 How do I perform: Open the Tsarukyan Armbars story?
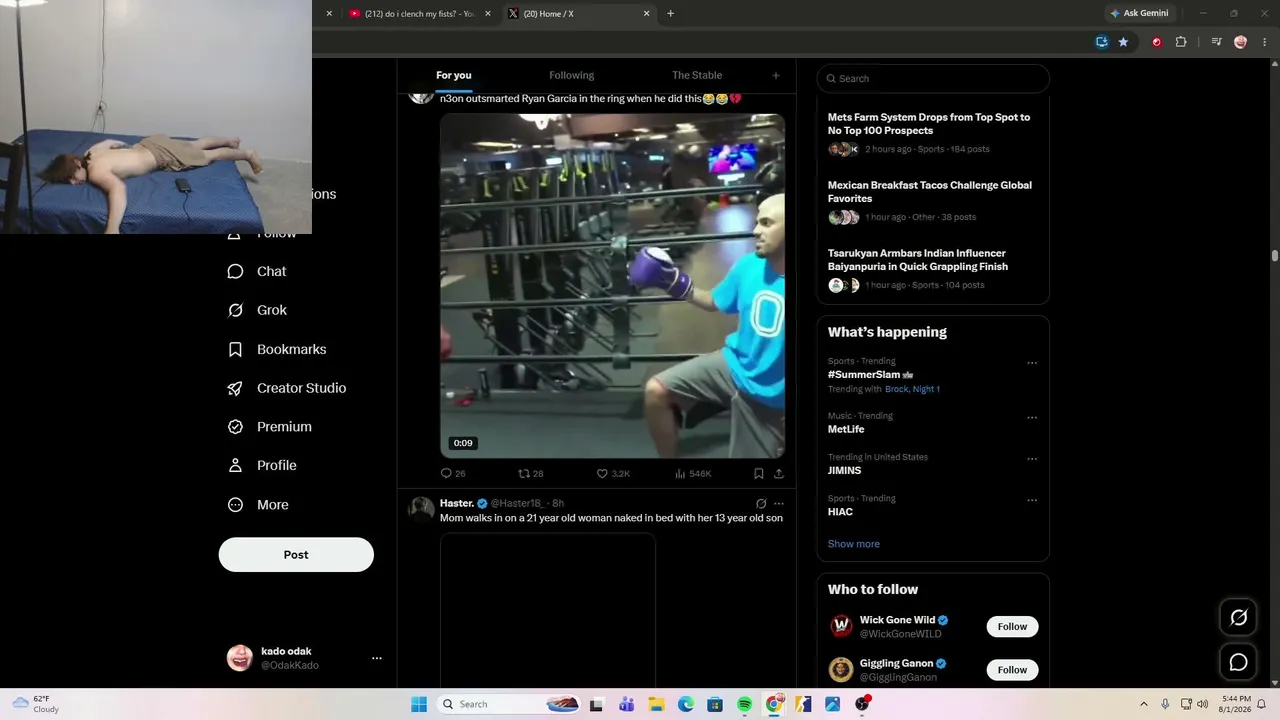click(x=932, y=268)
